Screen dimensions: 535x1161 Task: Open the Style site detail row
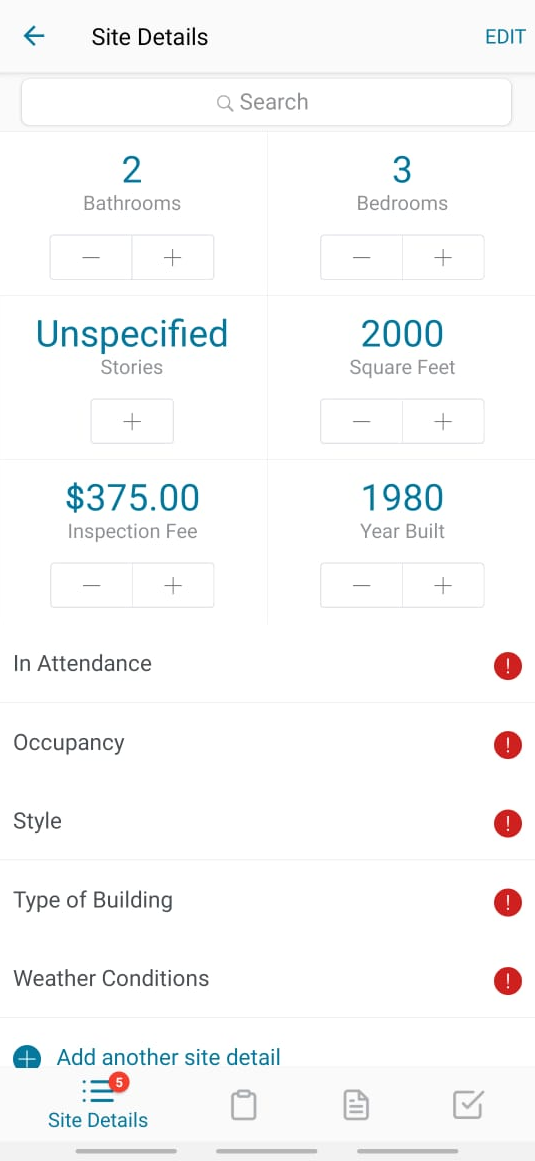[267, 821]
